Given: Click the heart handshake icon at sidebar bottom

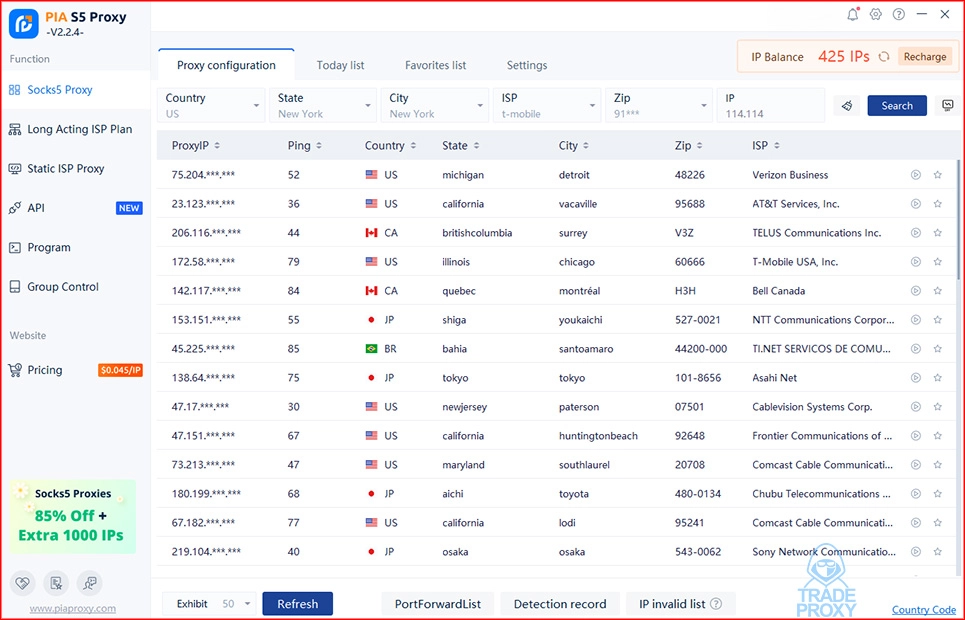Looking at the screenshot, I should pyautogui.click(x=23, y=582).
